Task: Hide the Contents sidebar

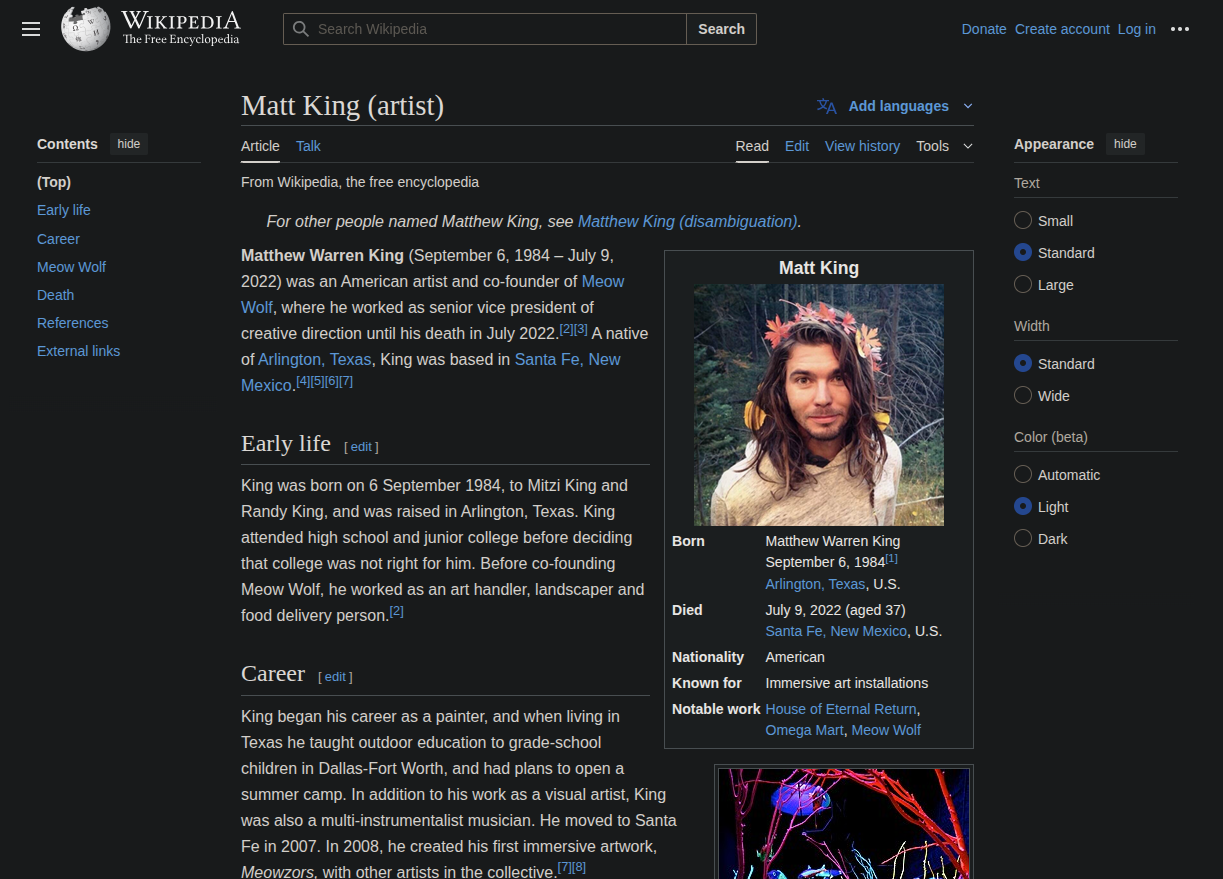Action: pos(129,144)
